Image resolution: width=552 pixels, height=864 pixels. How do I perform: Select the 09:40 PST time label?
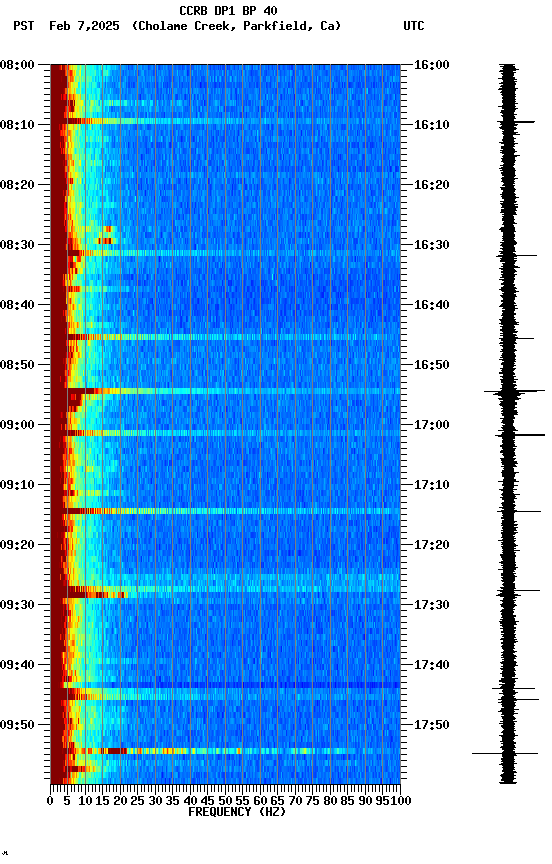click(x=17, y=666)
